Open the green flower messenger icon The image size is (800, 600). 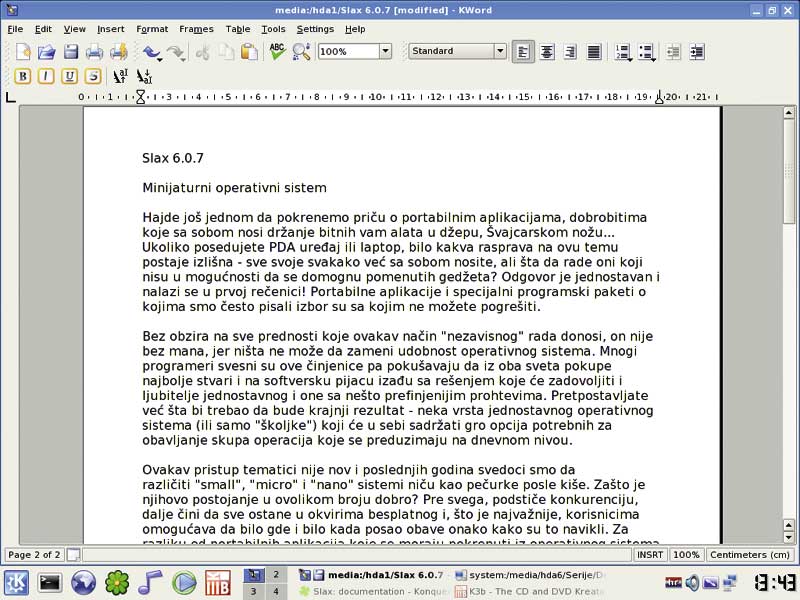click(117, 583)
